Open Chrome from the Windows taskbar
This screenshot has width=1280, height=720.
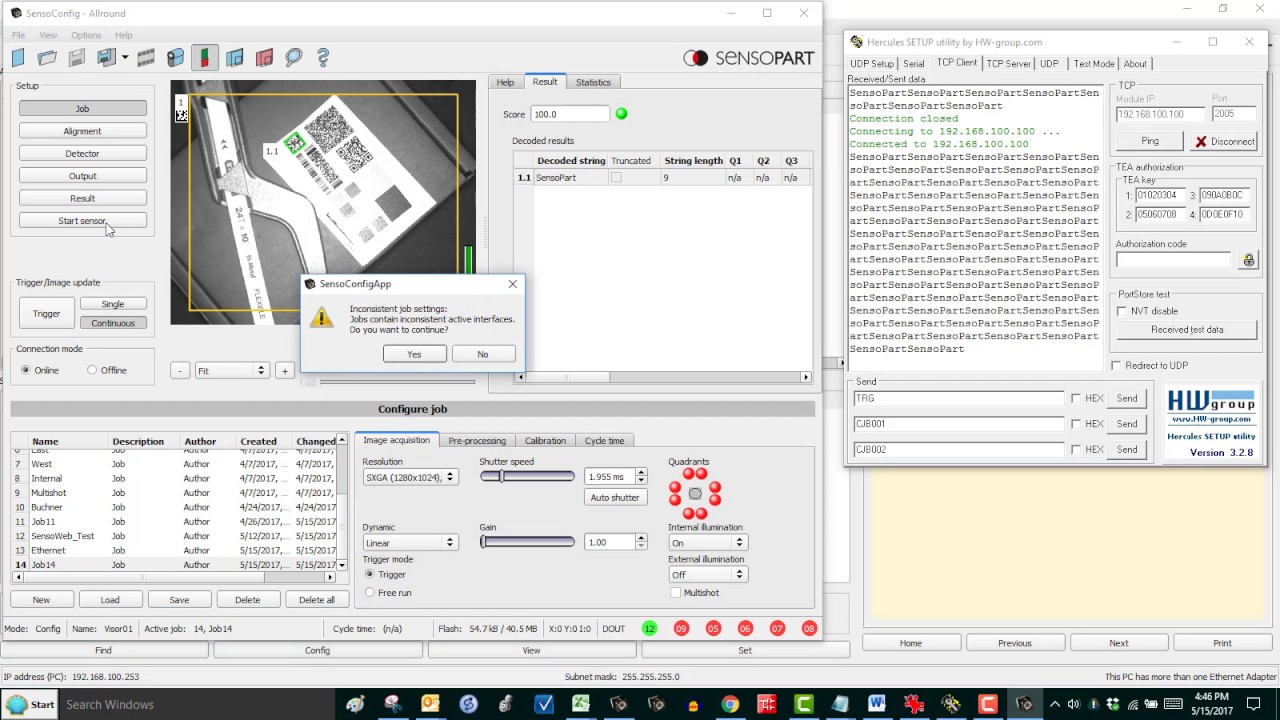[730, 704]
